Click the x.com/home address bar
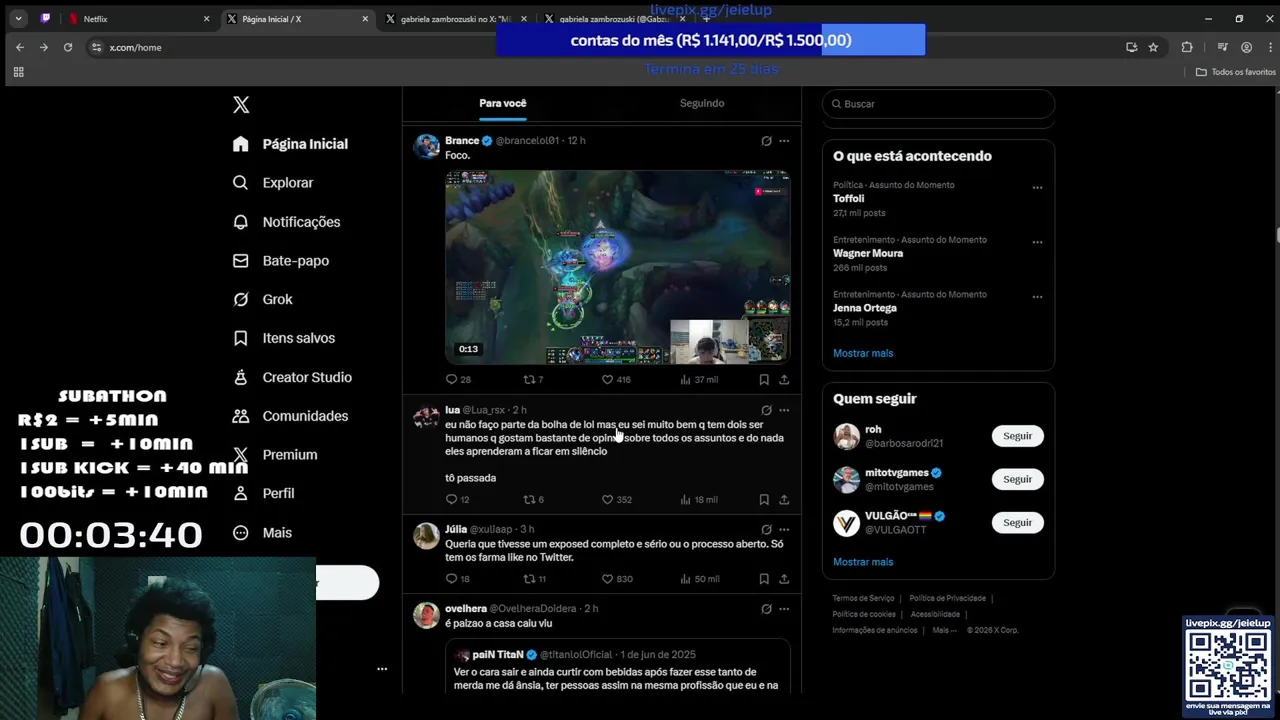 (600, 47)
